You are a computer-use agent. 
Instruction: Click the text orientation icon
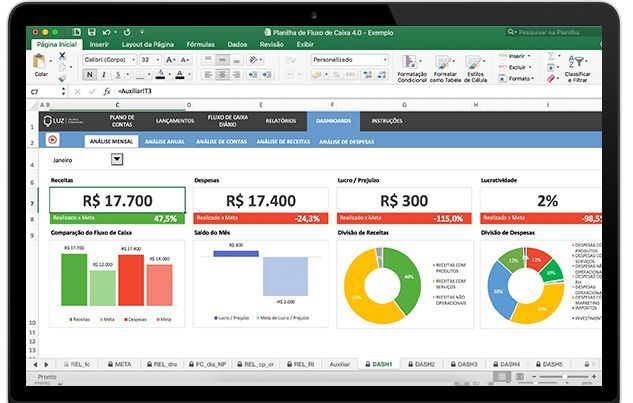tap(254, 60)
